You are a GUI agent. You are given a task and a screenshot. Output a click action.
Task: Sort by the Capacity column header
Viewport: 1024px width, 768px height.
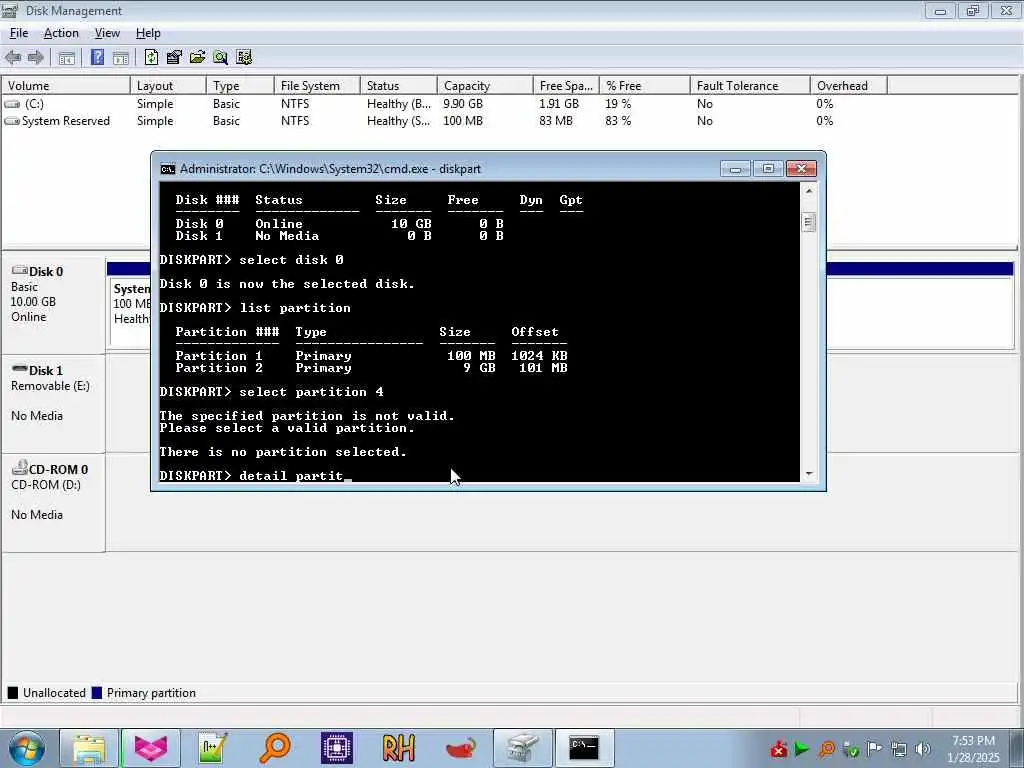coord(485,86)
